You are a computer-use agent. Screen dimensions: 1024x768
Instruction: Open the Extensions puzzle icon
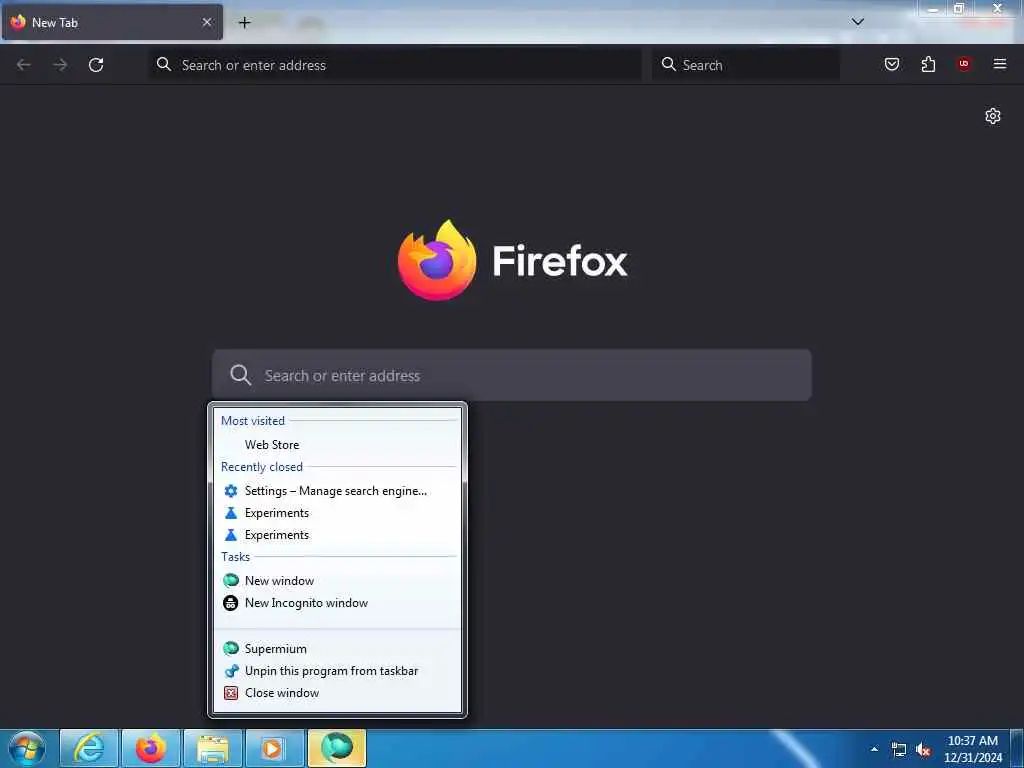928,64
